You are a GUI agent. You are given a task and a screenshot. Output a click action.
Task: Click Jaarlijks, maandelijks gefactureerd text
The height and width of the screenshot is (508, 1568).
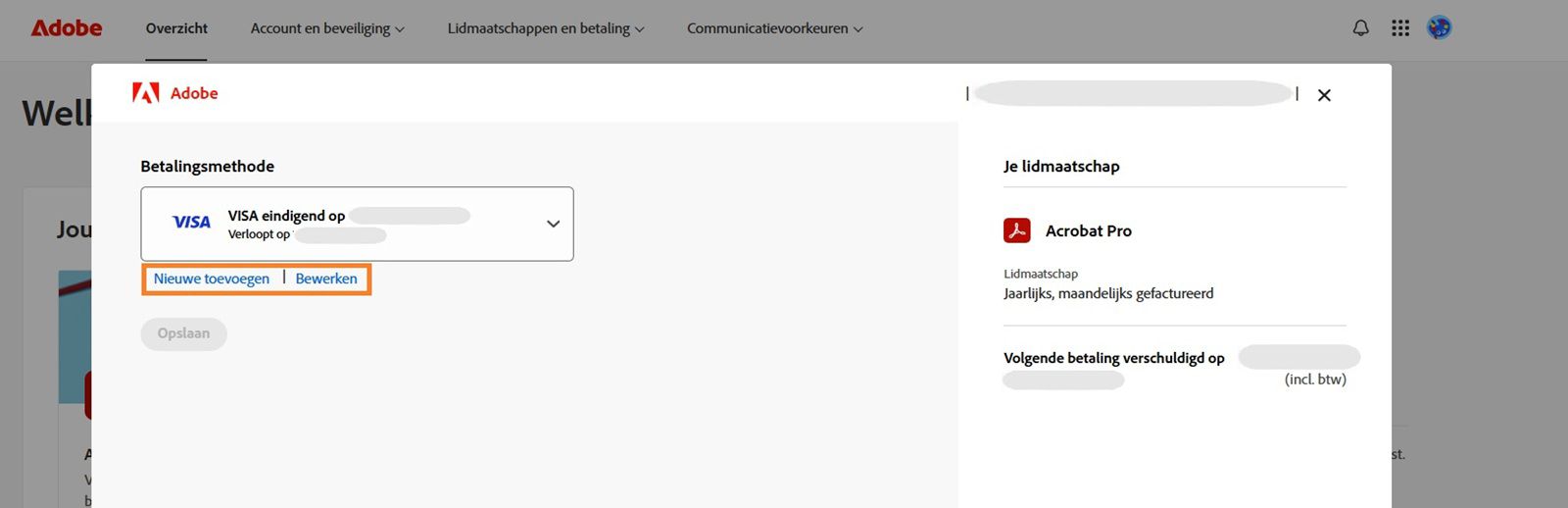1108,293
